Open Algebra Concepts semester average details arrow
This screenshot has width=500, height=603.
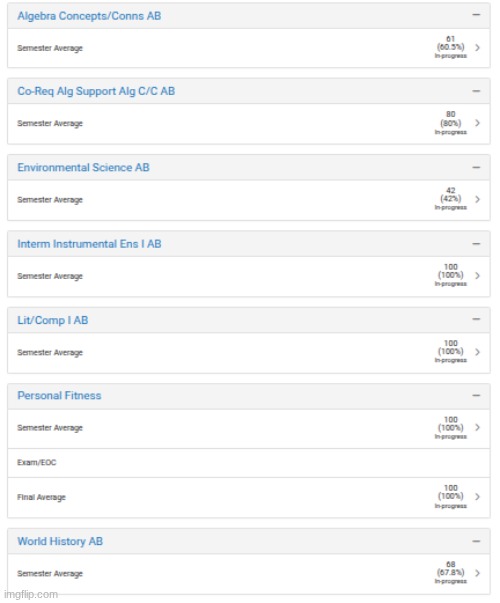477,48
